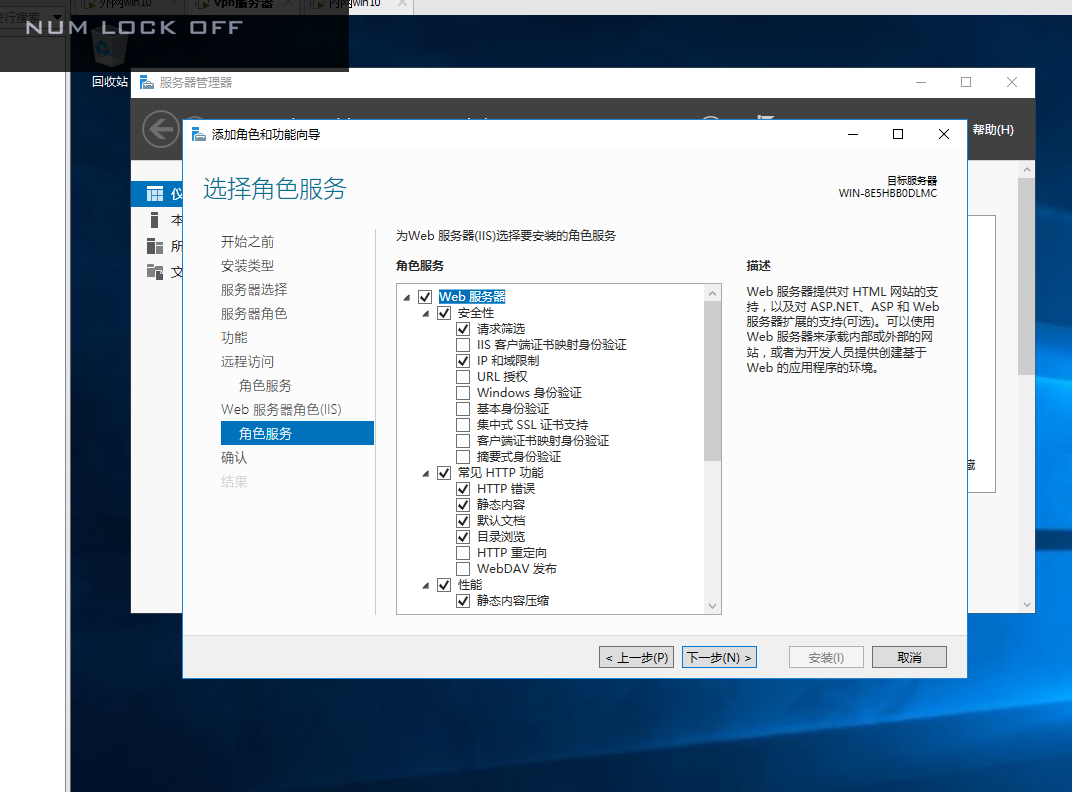This screenshot has height=792, width=1072.
Task: Click the 服务器管理器 title bar icon
Action: point(146,82)
